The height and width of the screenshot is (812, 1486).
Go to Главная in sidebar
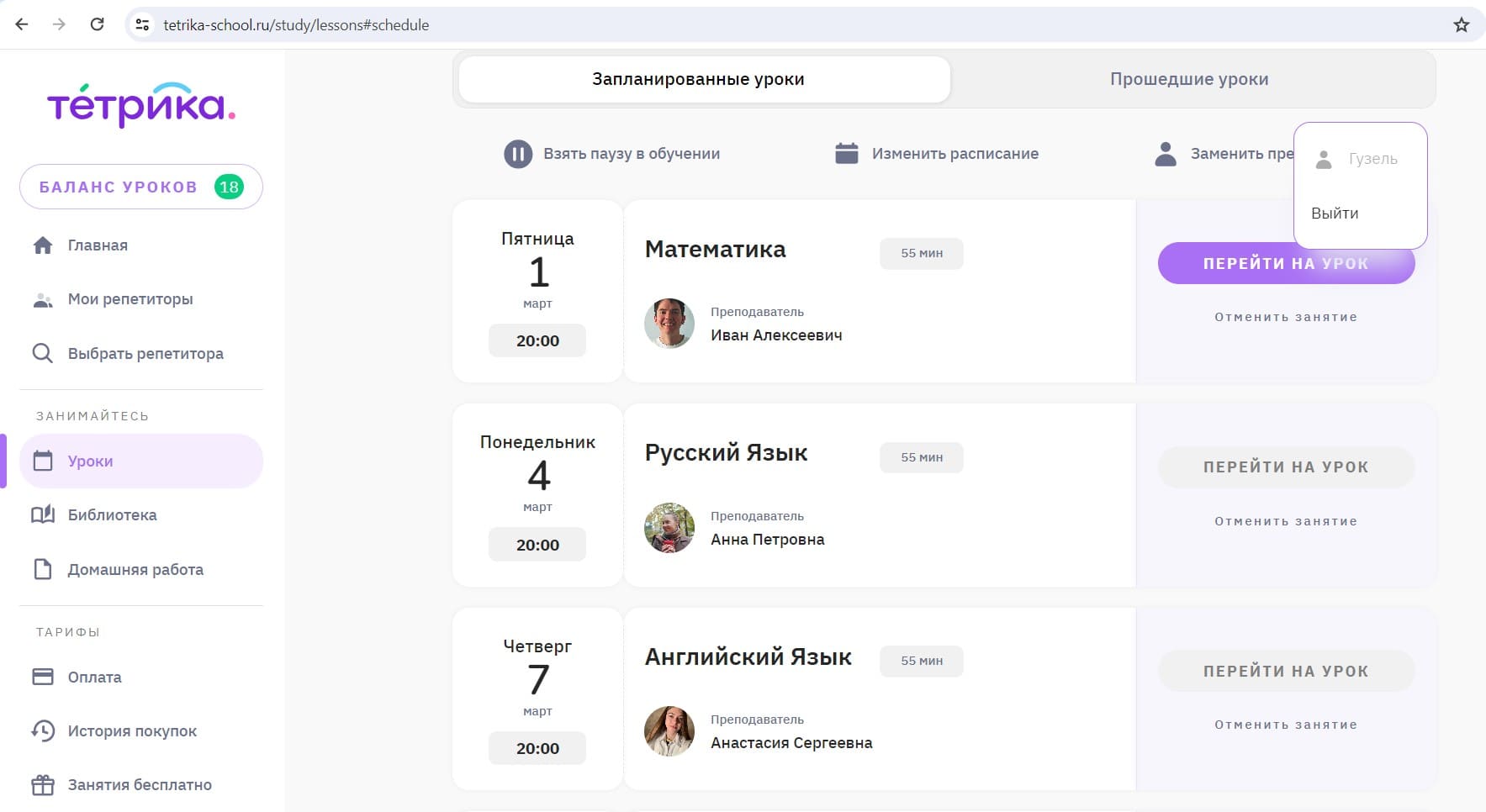[98, 245]
